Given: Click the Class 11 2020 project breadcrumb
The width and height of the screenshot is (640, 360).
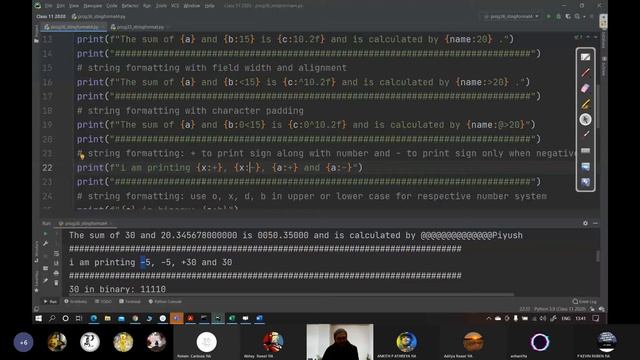Looking at the screenshot, I should click(x=51, y=16).
